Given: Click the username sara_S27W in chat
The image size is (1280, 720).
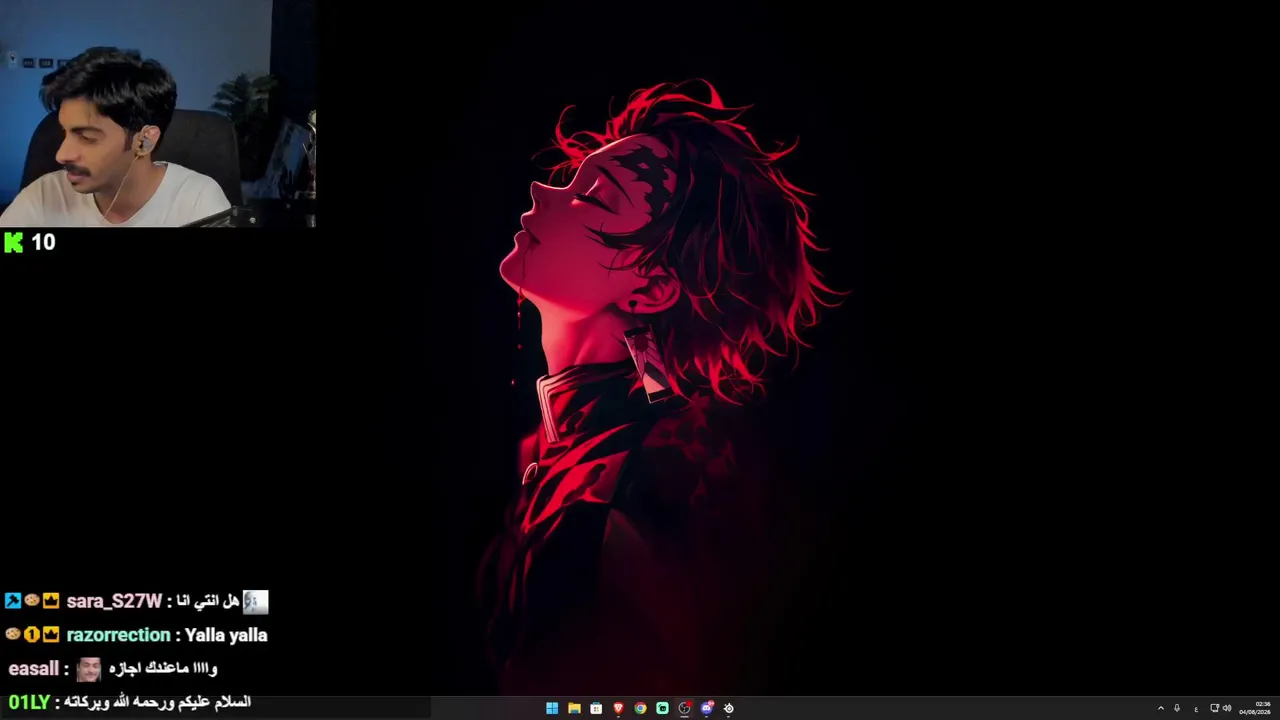Looking at the screenshot, I should [114, 601].
